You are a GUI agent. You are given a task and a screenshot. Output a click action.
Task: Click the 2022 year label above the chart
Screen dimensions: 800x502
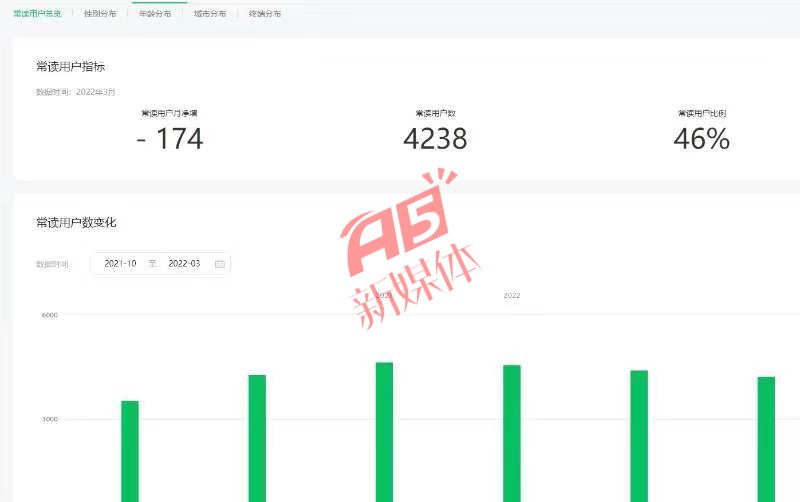(x=512, y=295)
